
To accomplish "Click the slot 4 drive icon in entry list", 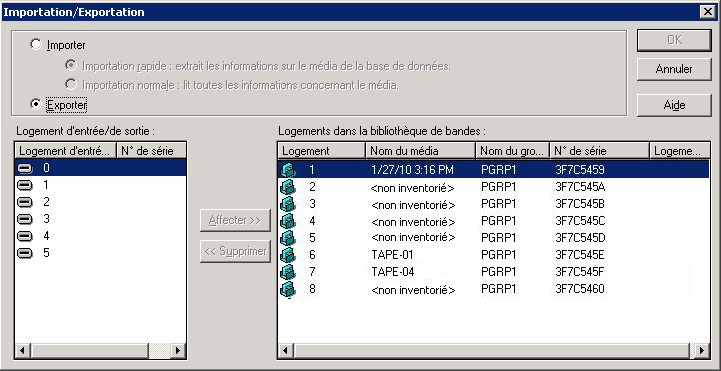I will tap(25, 237).
